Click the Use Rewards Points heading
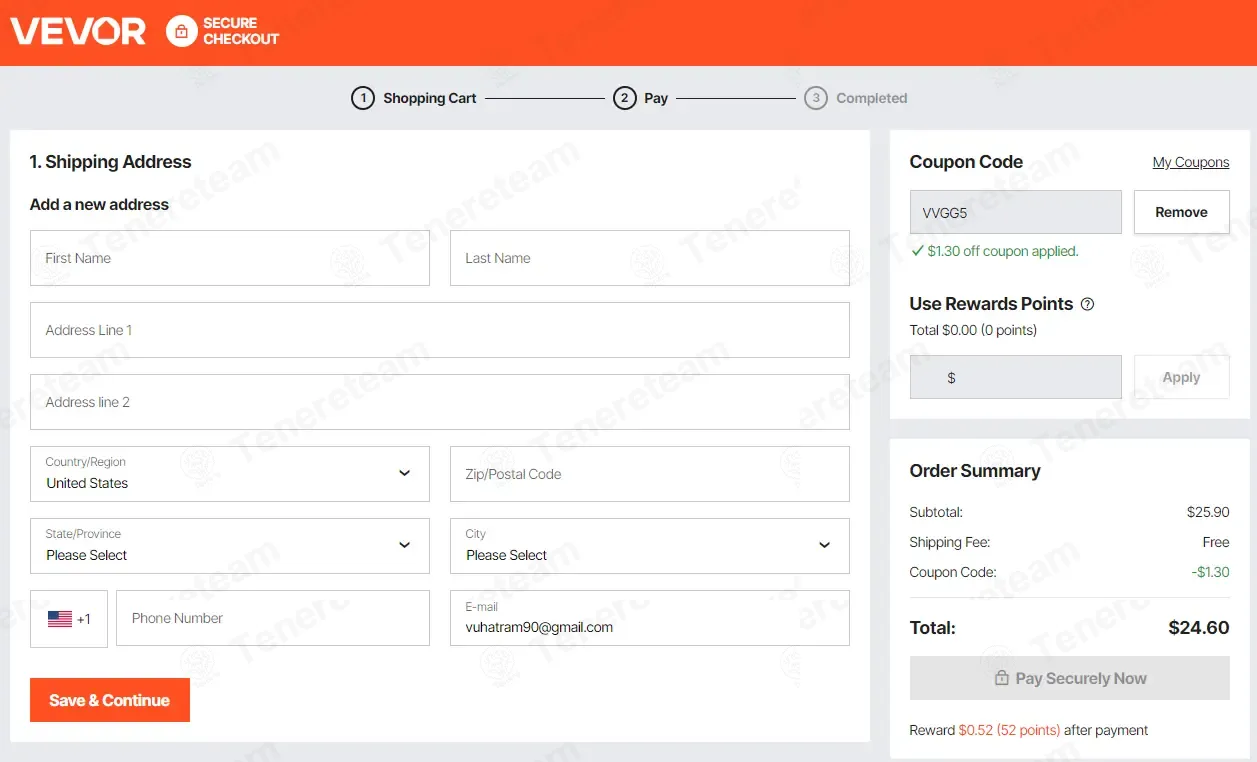This screenshot has height=762, width=1257. (991, 304)
